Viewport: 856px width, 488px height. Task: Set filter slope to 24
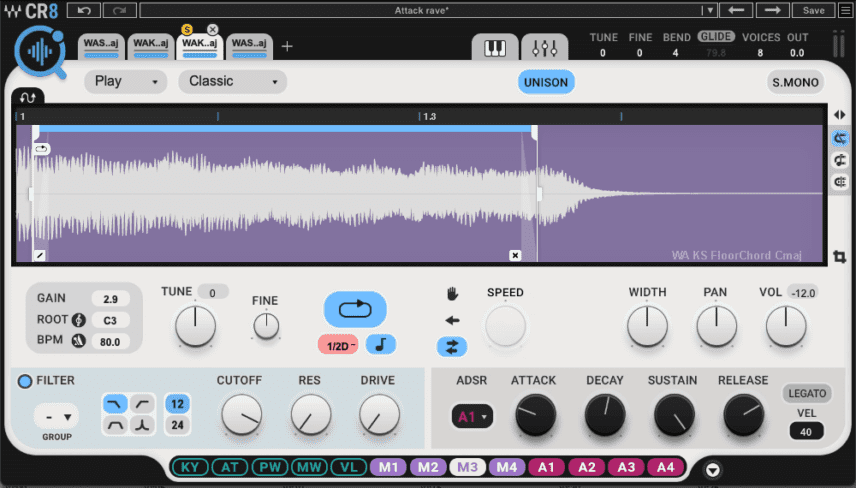click(177, 425)
